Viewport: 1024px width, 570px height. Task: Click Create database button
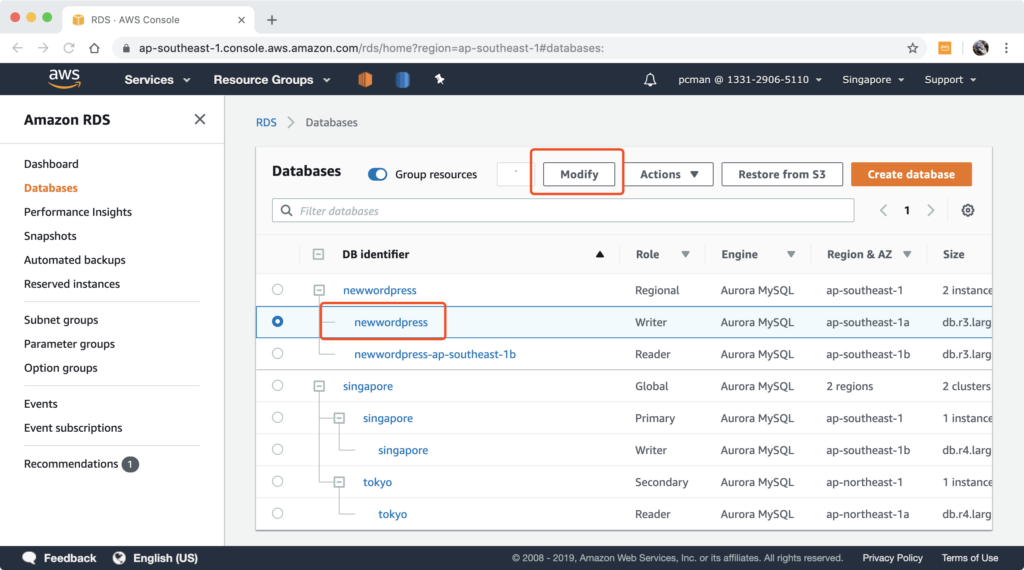[911, 174]
